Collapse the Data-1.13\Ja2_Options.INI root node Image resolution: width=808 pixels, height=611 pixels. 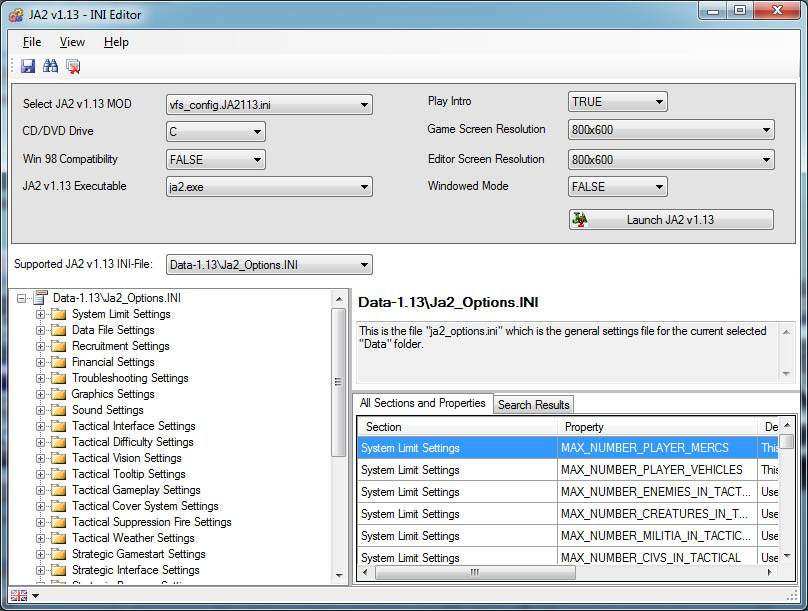(x=21, y=298)
